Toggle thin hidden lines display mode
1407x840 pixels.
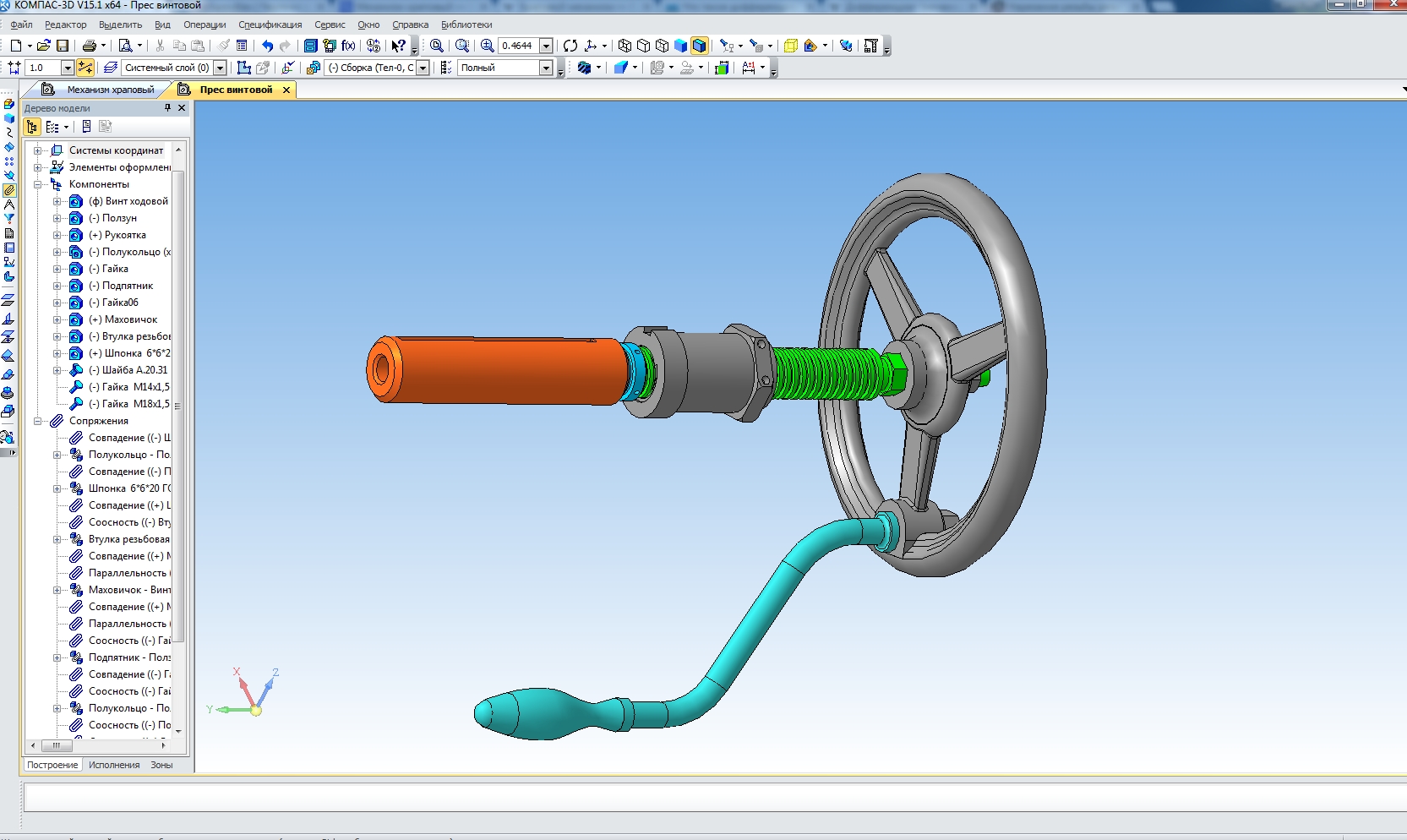click(663, 46)
